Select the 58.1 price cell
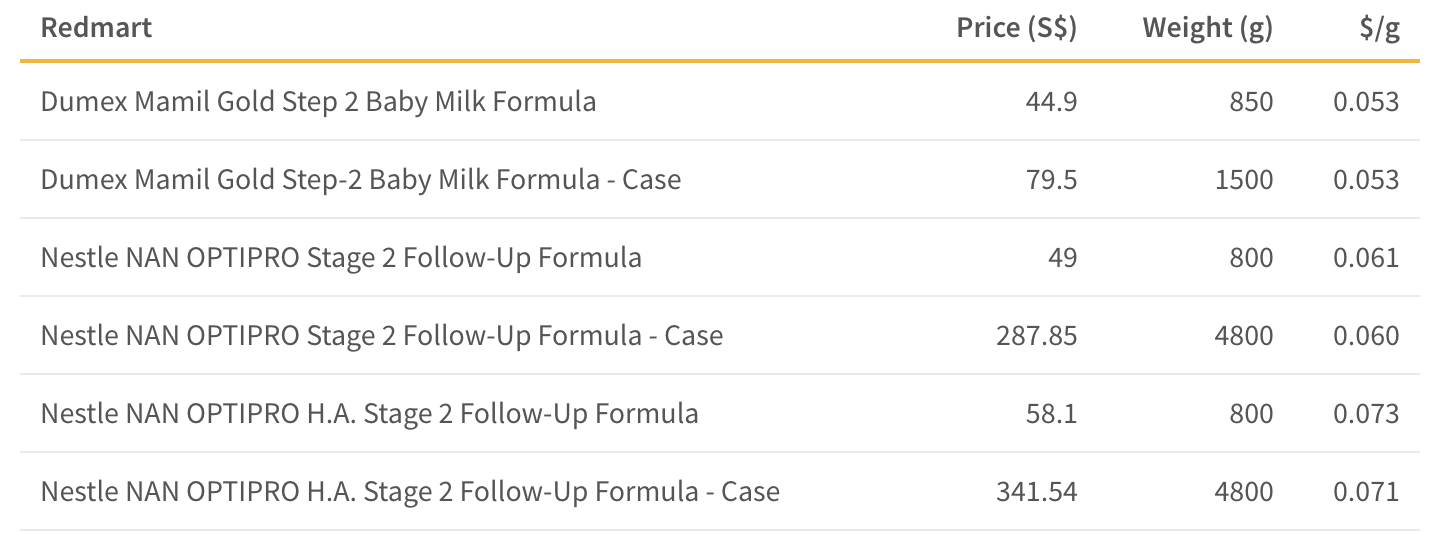Image resolution: width=1448 pixels, height=550 pixels. point(1051,414)
